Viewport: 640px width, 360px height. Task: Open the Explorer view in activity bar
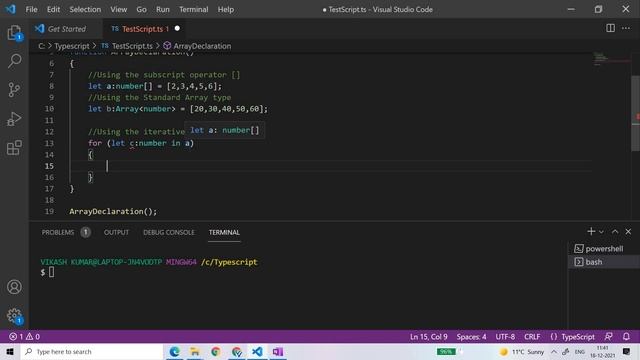[x=14, y=33]
